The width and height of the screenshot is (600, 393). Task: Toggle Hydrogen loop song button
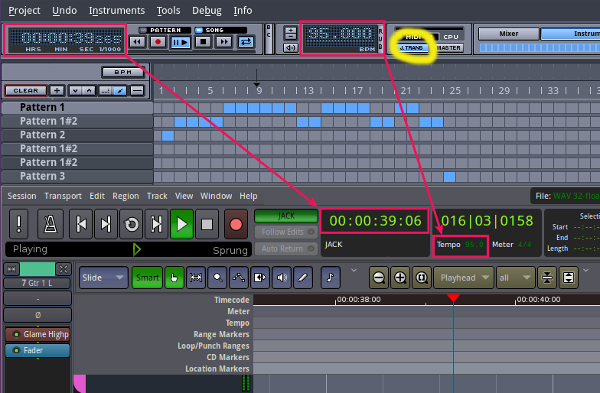[x=246, y=42]
